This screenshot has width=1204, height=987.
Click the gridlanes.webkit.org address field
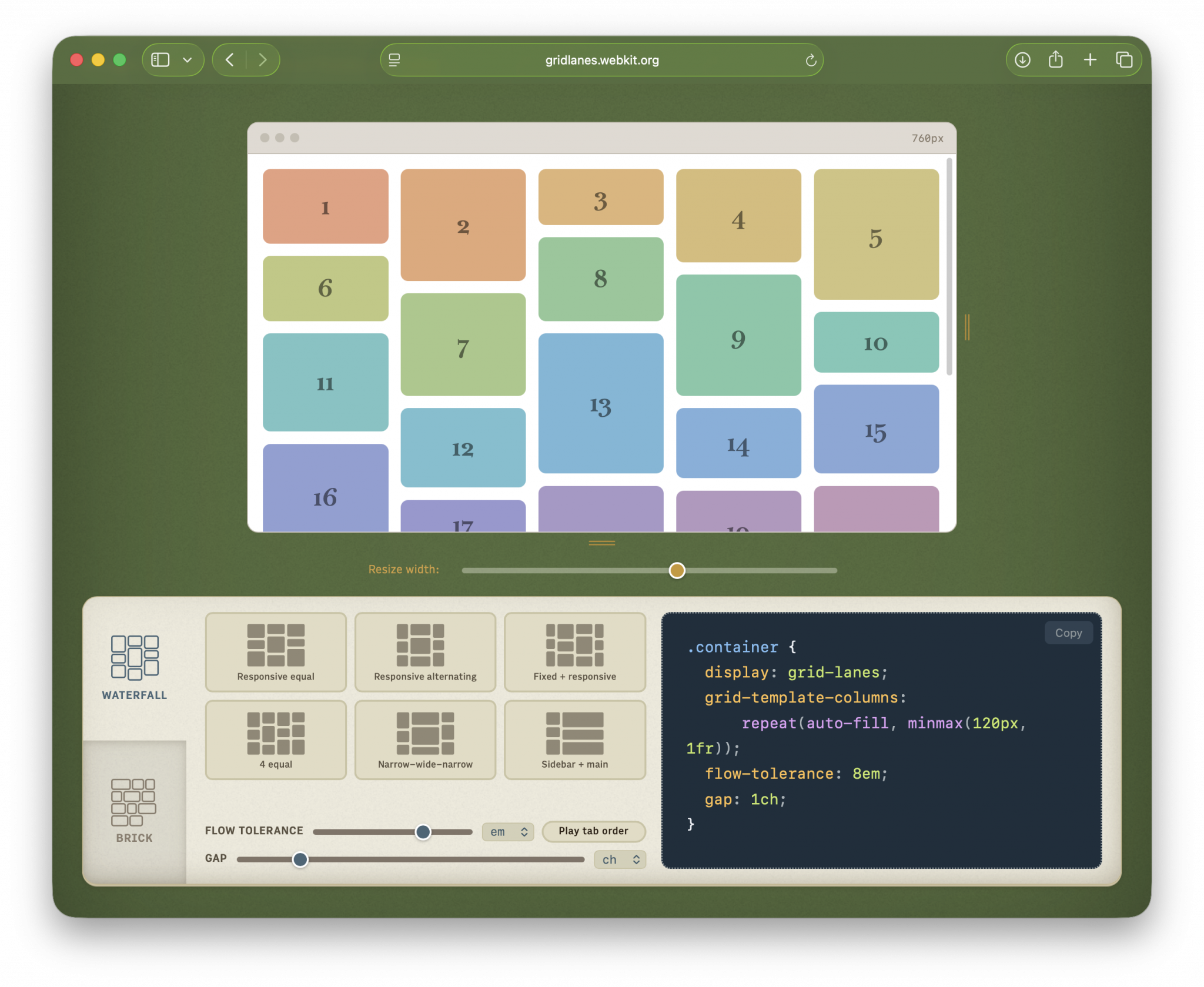(x=601, y=60)
